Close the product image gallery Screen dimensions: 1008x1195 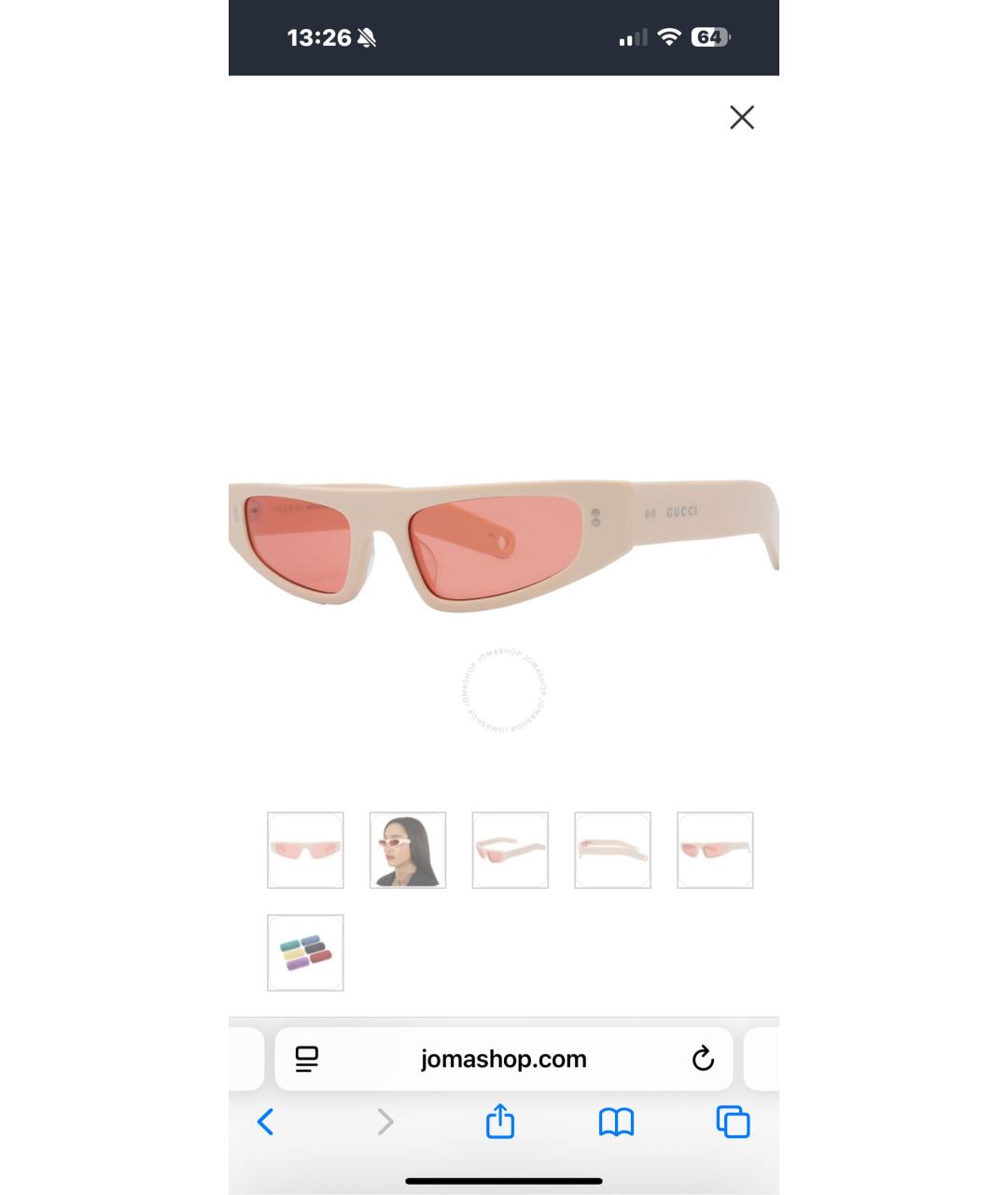point(742,118)
